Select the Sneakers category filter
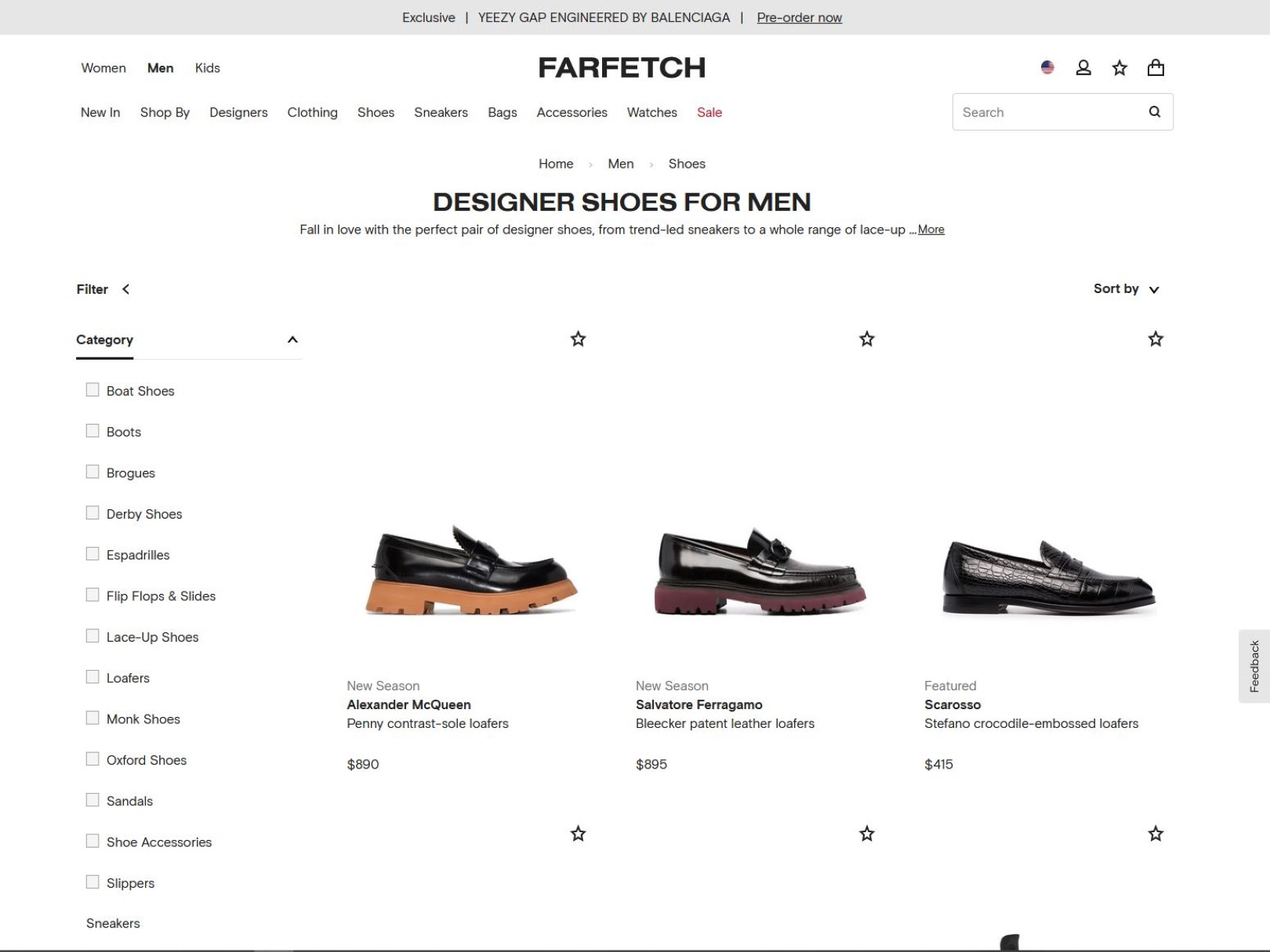The image size is (1270, 952). (x=113, y=923)
